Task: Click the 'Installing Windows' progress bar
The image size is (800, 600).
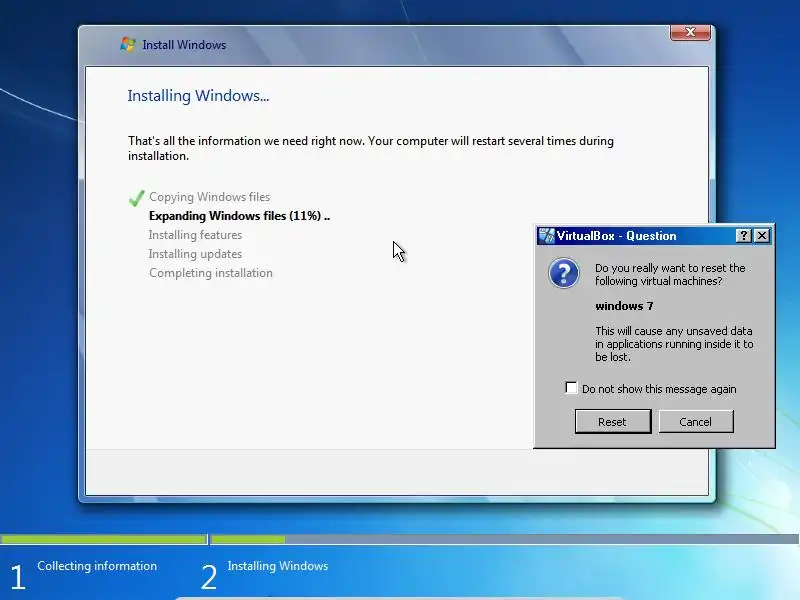Action: (x=505, y=539)
